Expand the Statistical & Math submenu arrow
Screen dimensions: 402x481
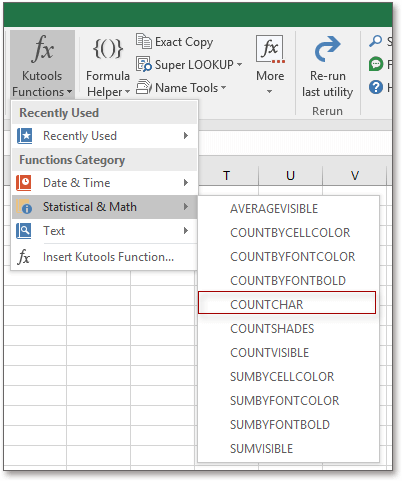tap(186, 207)
